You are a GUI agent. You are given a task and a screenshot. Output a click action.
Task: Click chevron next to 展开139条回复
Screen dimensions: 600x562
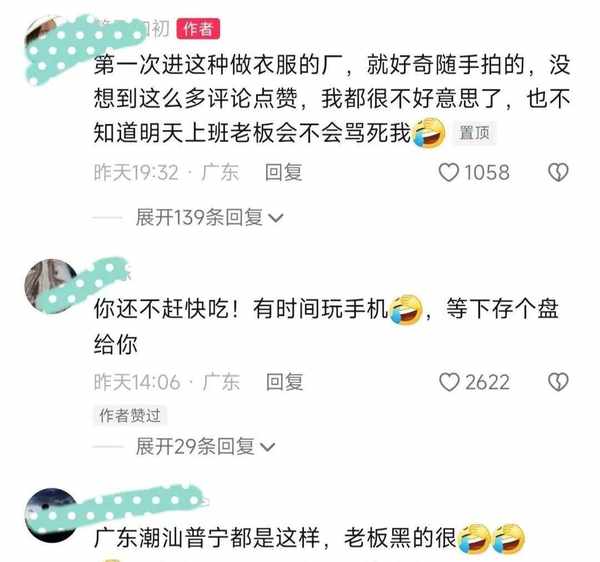(276, 218)
